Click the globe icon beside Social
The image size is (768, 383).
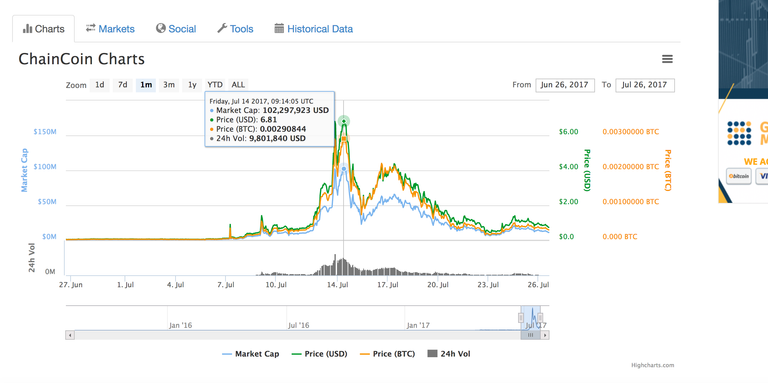(161, 28)
